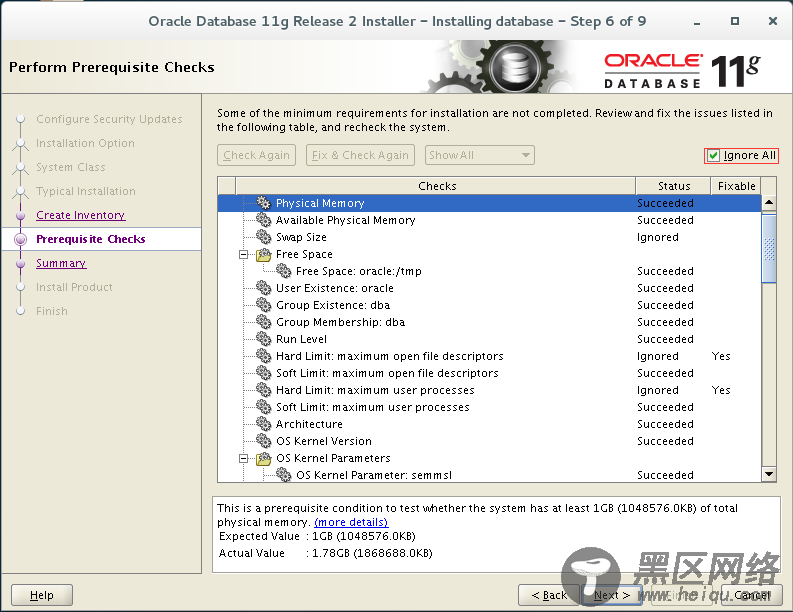This screenshot has height=612, width=793.
Task: Click the Fix & Check Again button
Action: tap(360, 155)
